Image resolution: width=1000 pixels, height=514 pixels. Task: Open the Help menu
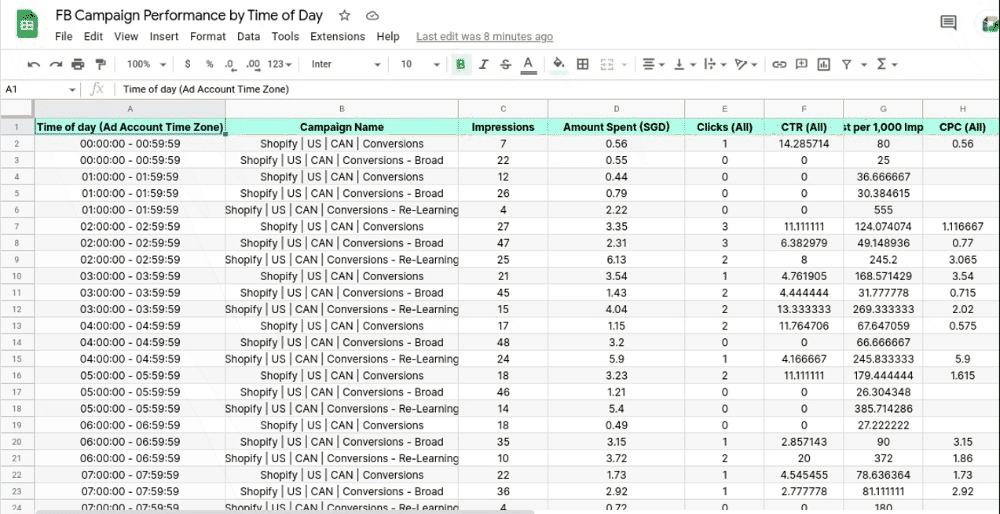388,36
